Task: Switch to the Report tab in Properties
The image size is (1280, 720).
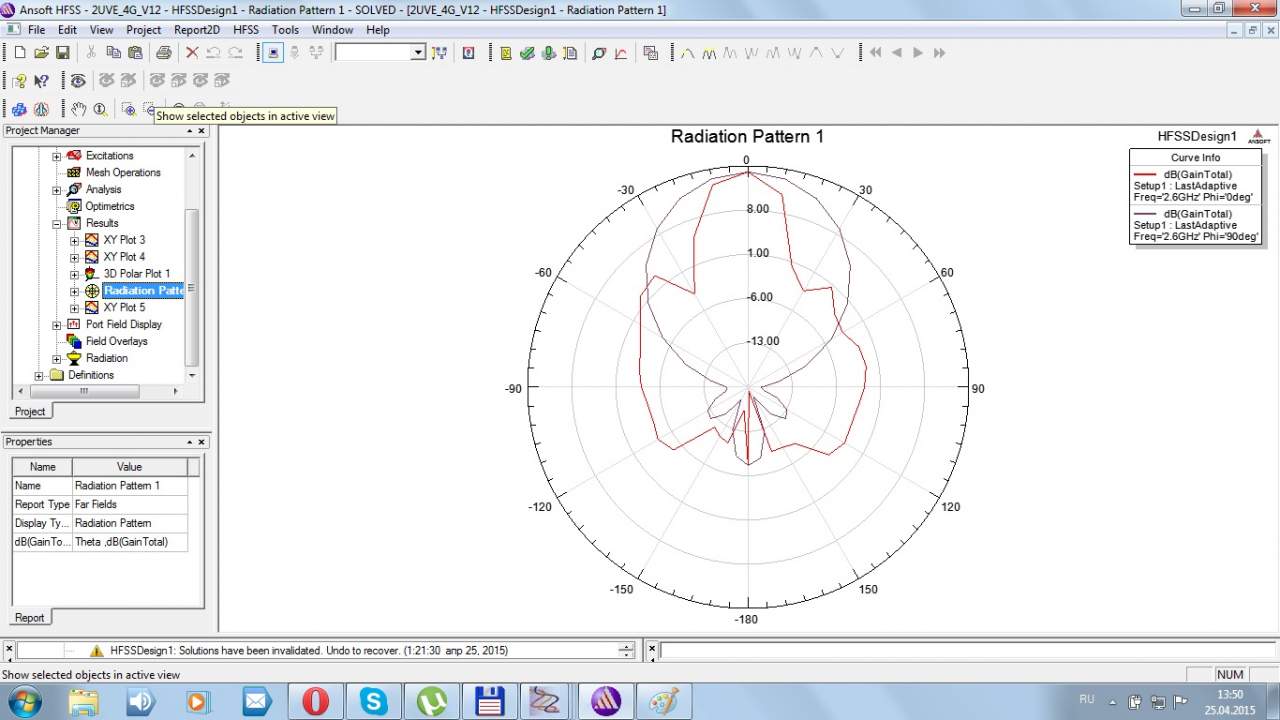Action: tap(29, 618)
